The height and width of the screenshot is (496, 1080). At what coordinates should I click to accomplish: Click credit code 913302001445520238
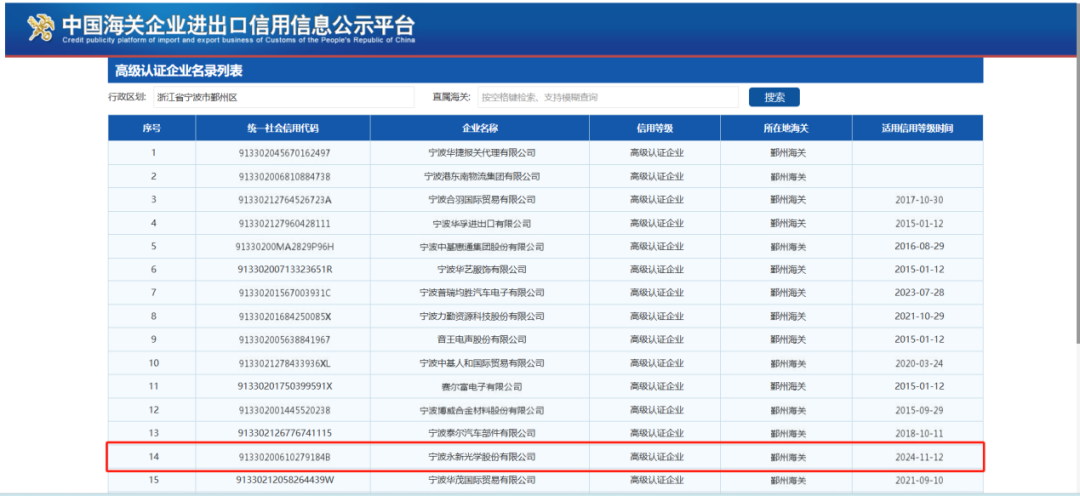284,410
